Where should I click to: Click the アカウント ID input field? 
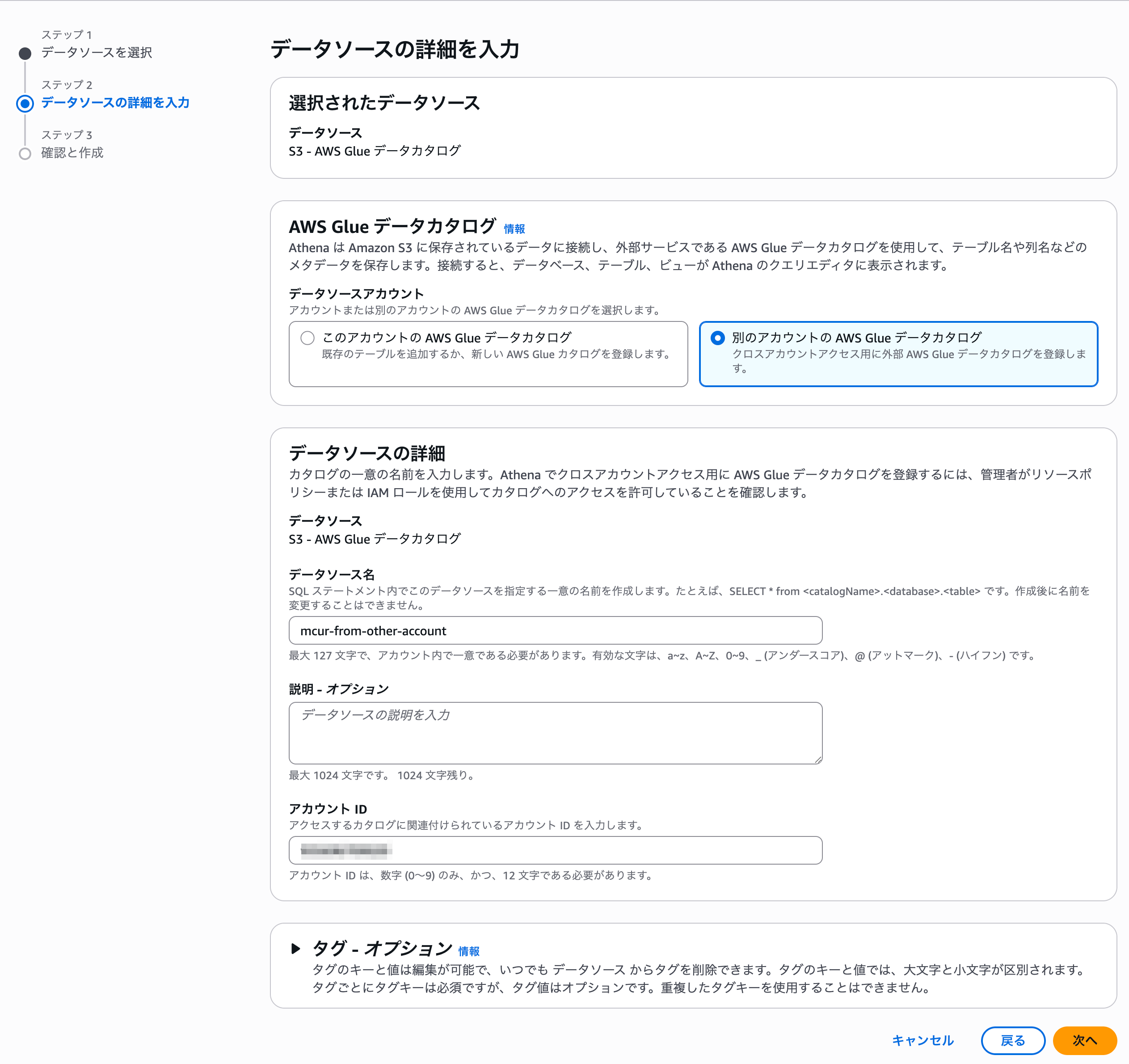556,850
